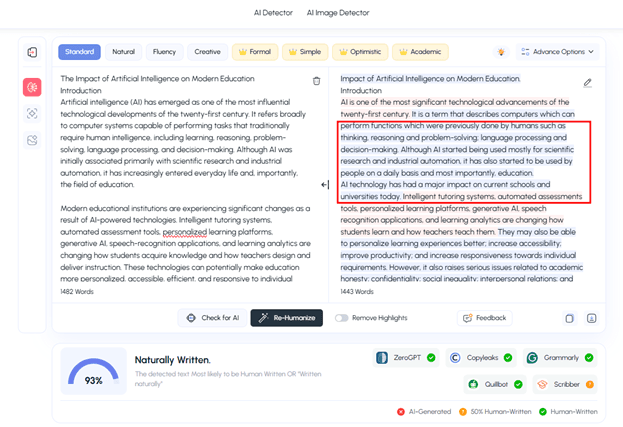623x427 pixels.
Task: Click the Grammarly detector badge
Action: click(560, 357)
